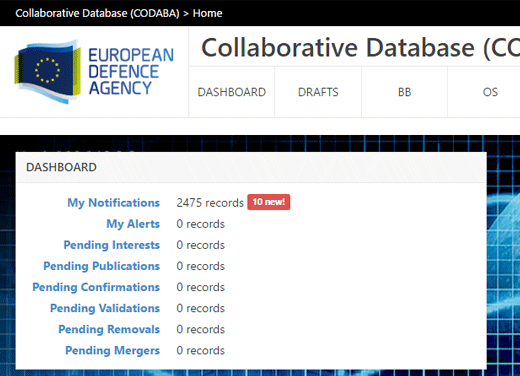Open the DRAFTS navigation tab

(318, 92)
